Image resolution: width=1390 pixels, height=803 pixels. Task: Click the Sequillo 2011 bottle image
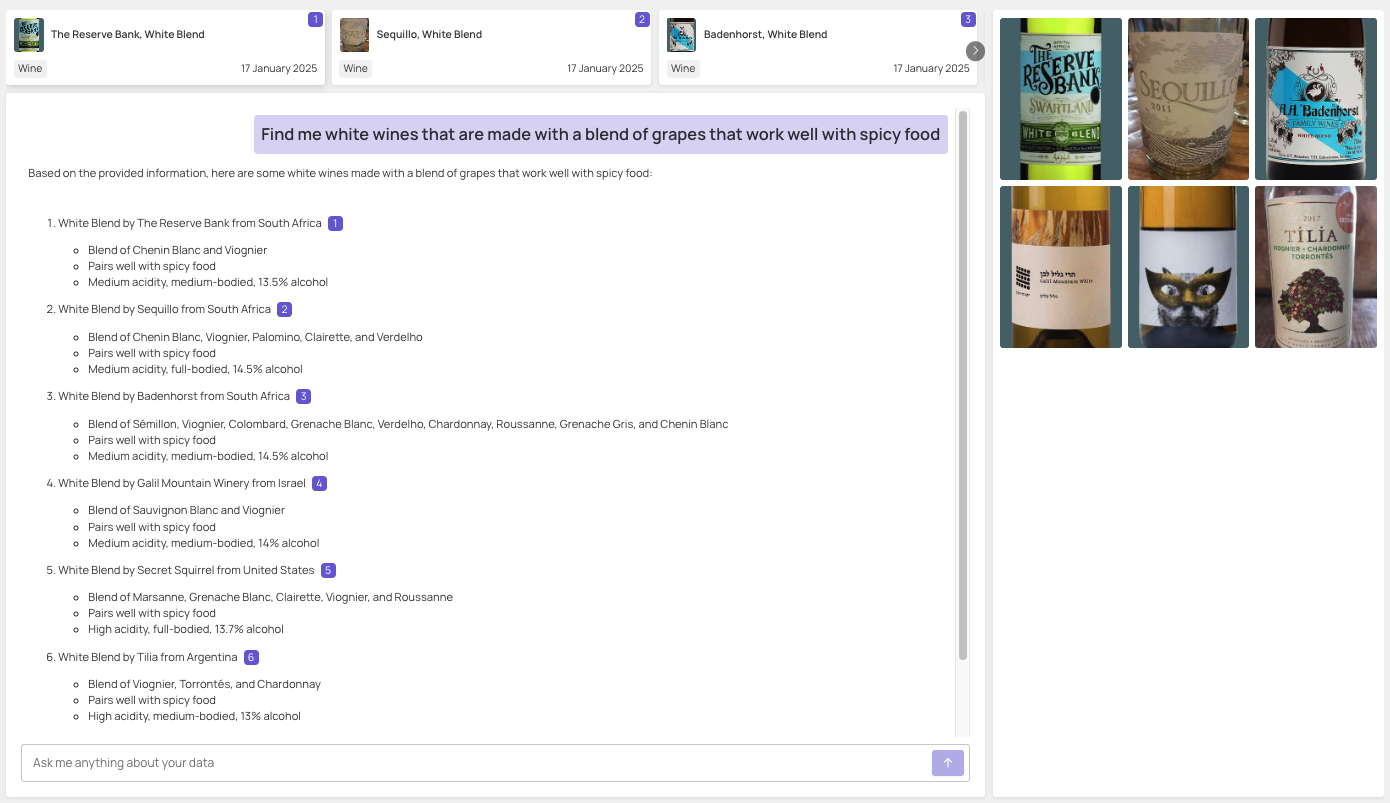click(1188, 99)
